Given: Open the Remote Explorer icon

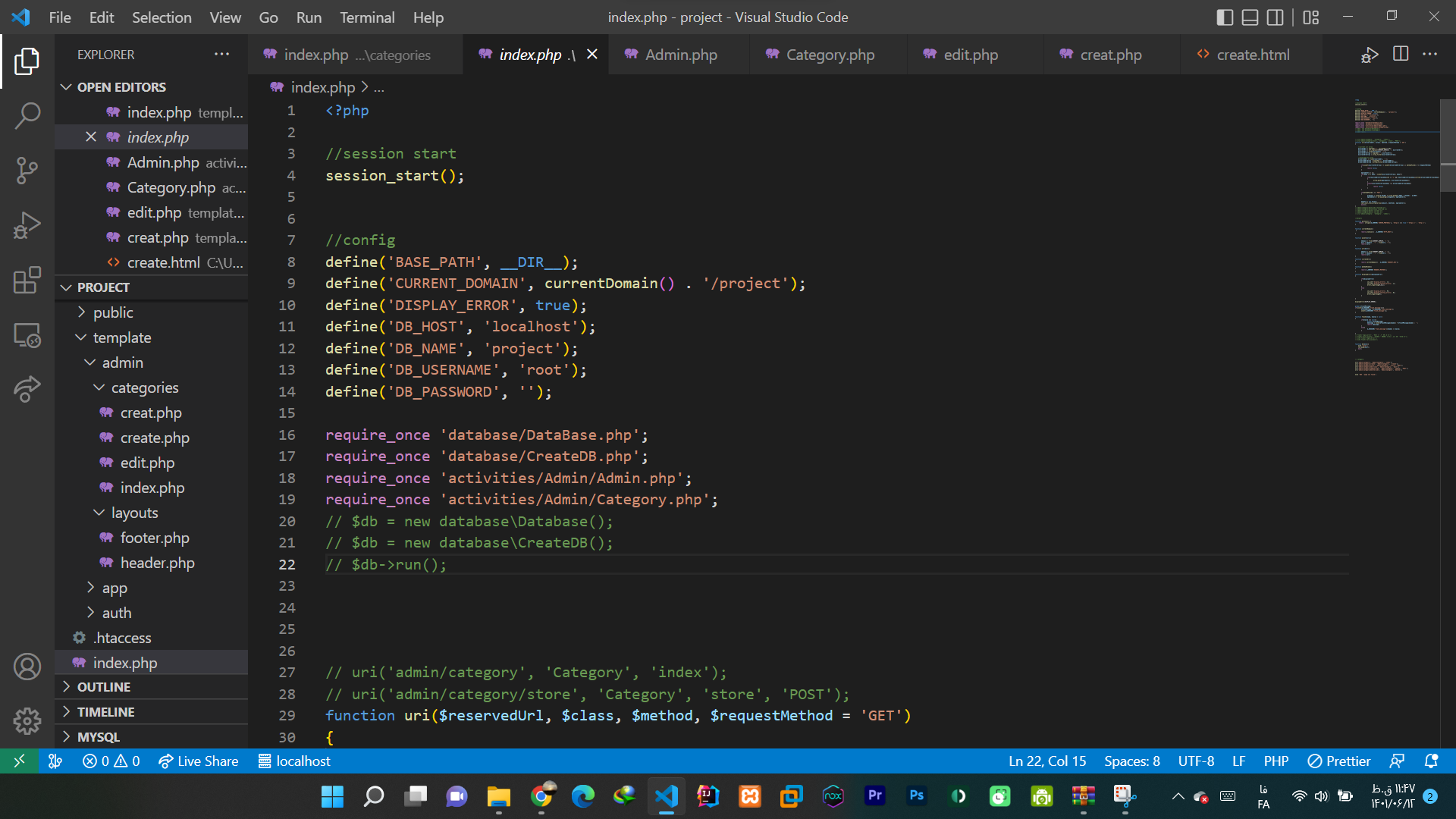Looking at the screenshot, I should [27, 334].
